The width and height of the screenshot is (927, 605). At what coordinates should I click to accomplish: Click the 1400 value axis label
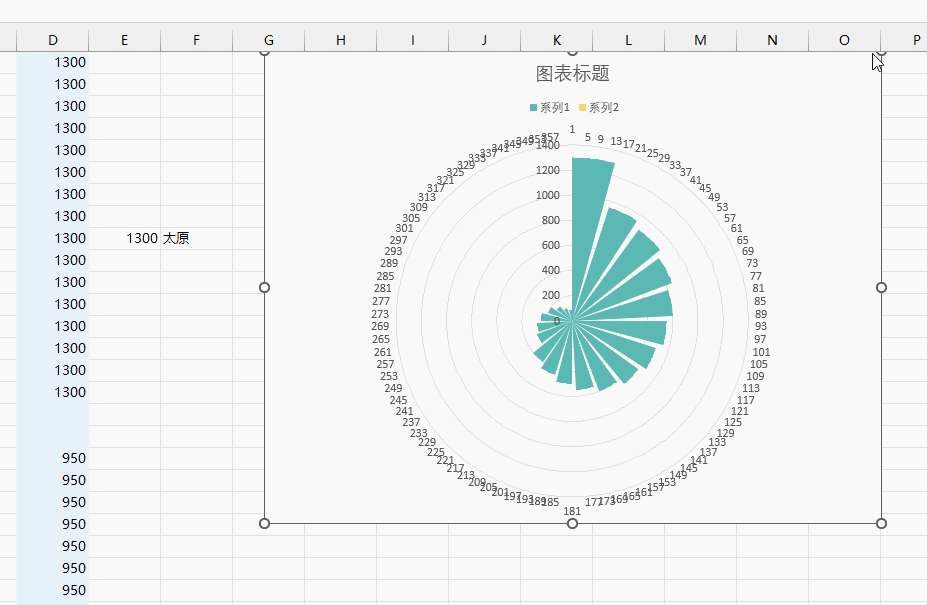click(547, 146)
